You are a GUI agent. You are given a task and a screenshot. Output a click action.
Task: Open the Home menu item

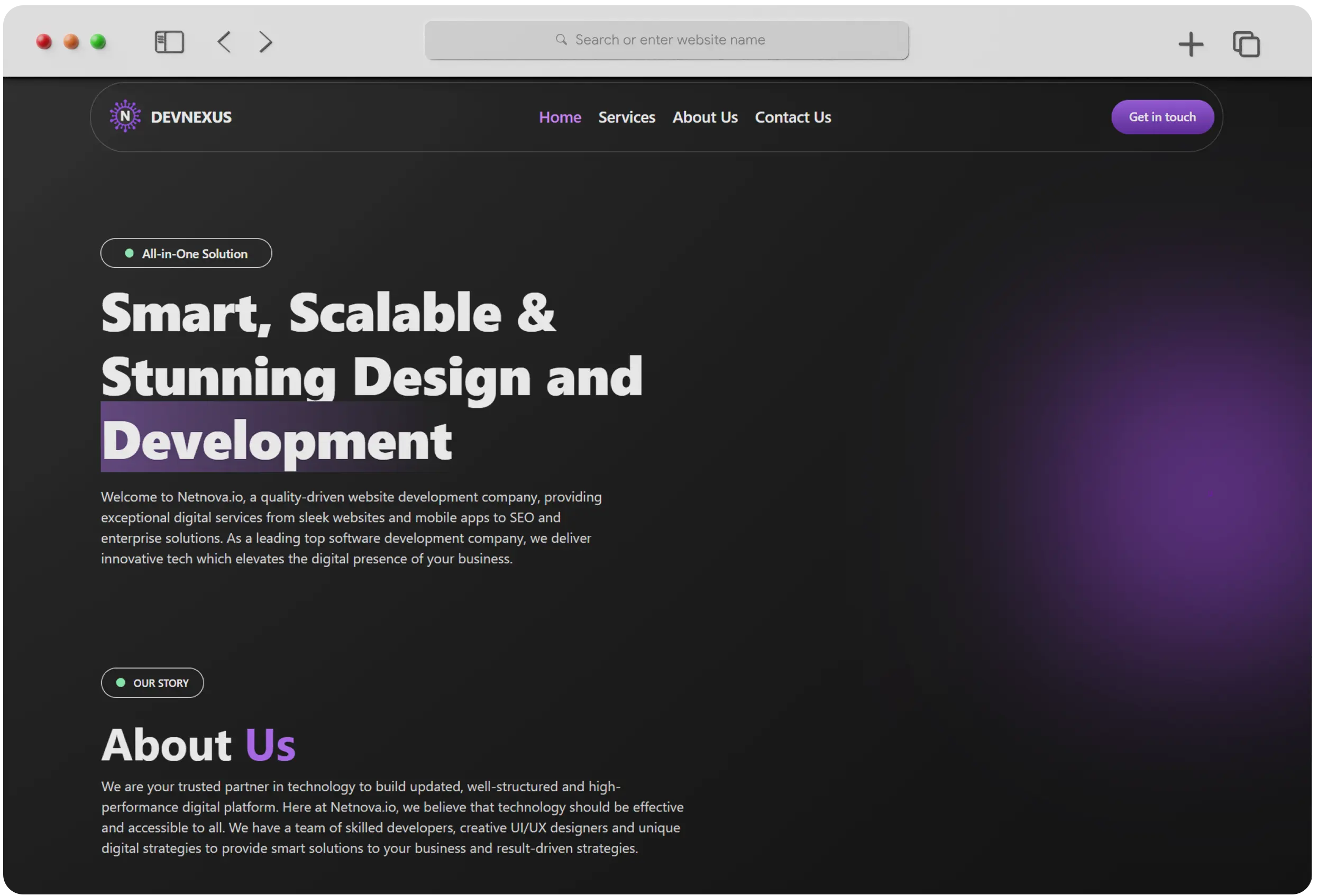coord(560,117)
